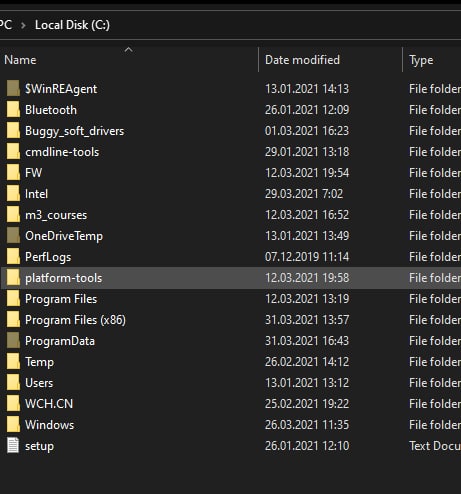461x494 pixels.
Task: Click date 13.01.2021 14:13
Action: pyautogui.click(x=307, y=89)
